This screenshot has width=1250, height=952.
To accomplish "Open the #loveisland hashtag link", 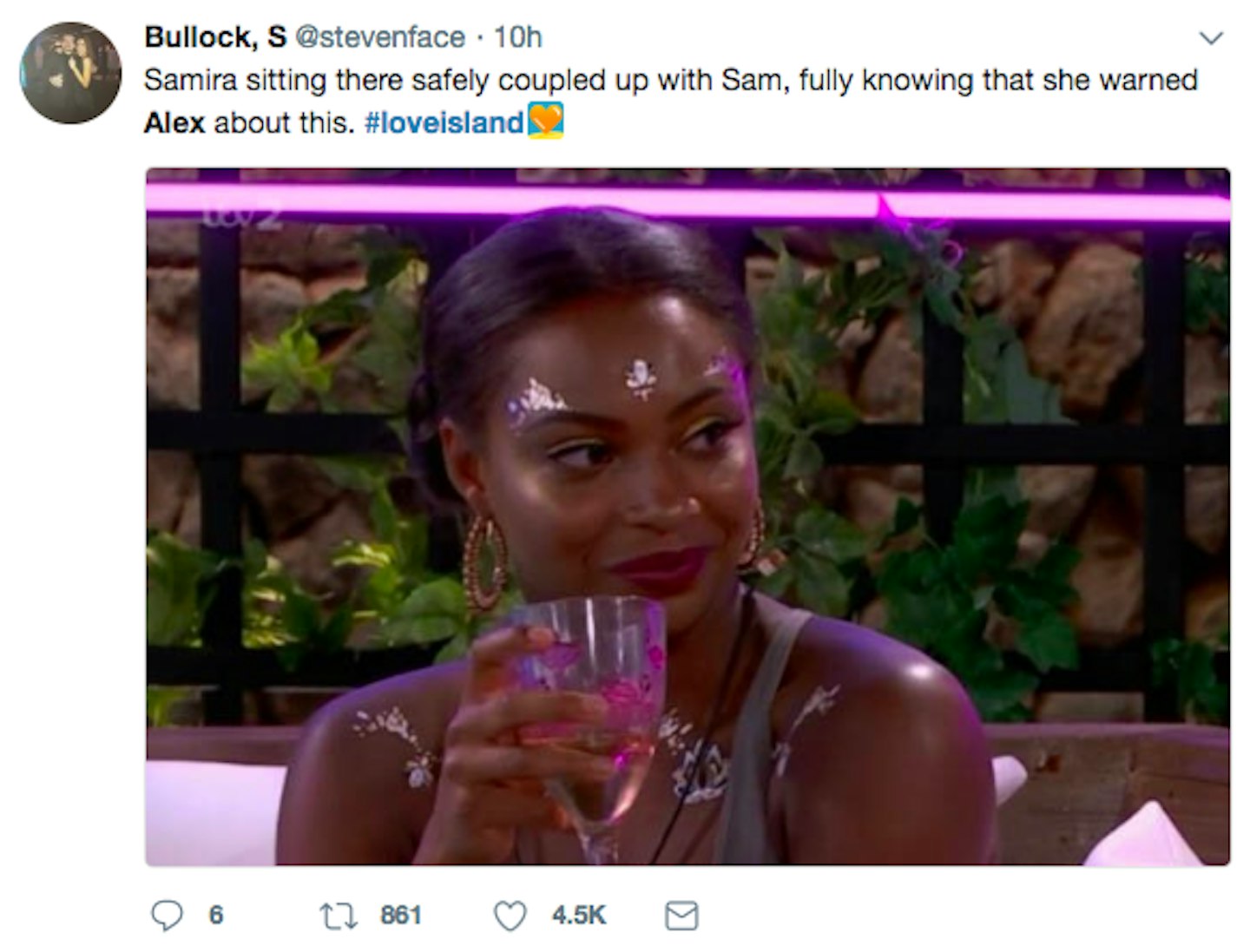I will pyautogui.click(x=444, y=122).
